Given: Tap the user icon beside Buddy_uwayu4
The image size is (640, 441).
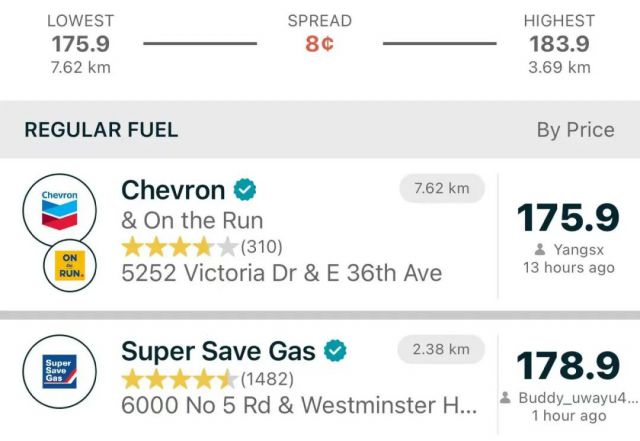Looking at the screenshot, I should point(505,397).
